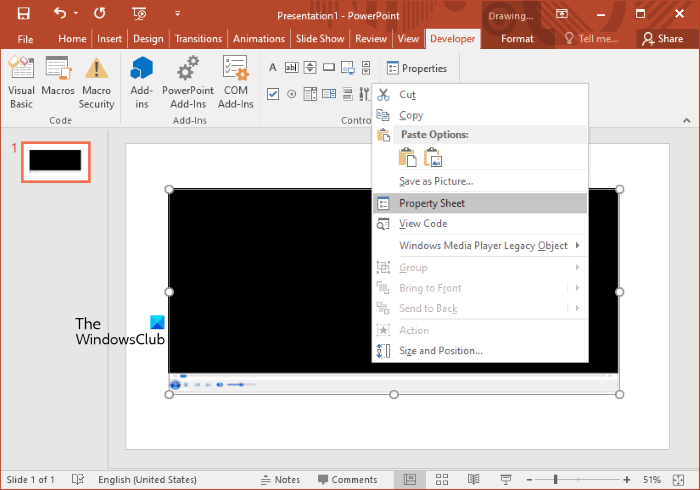Open the Visual Basic editor
700x490 pixels.
point(21,81)
